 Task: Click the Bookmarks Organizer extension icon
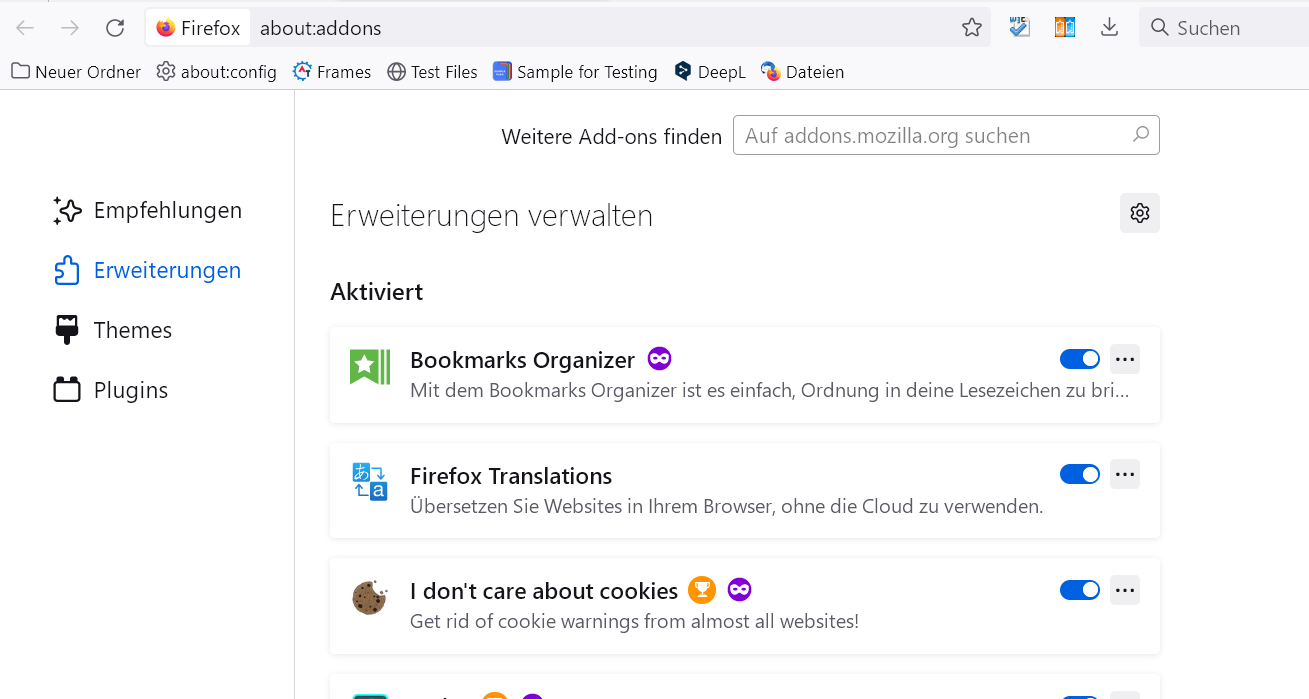[x=370, y=367]
